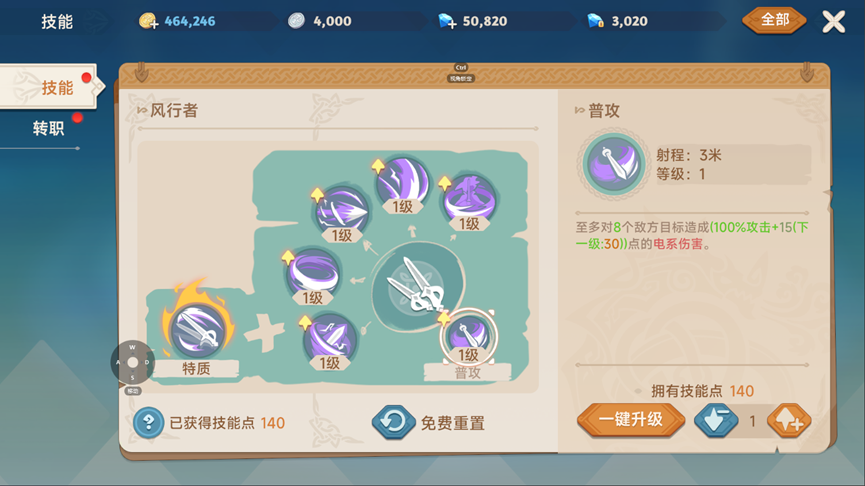
Task: Click the 一键升级 one-click upgrade button
Action: 631,420
